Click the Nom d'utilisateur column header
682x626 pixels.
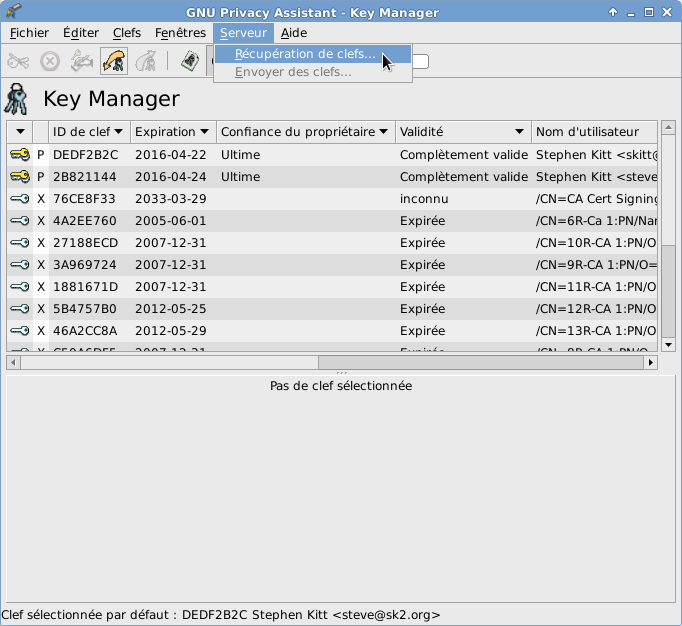[592, 132]
